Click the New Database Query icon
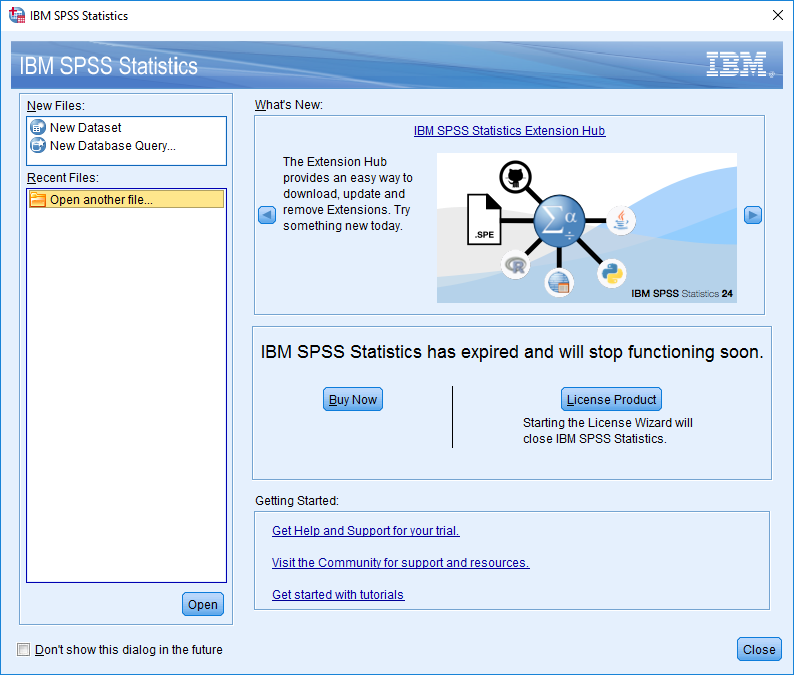This screenshot has height=675, width=794. click(x=38, y=145)
